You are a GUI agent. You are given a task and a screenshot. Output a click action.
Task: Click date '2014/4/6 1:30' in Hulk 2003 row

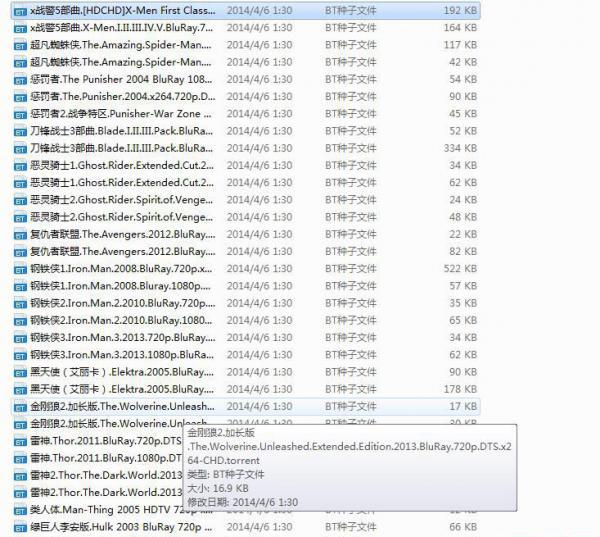tap(259, 527)
